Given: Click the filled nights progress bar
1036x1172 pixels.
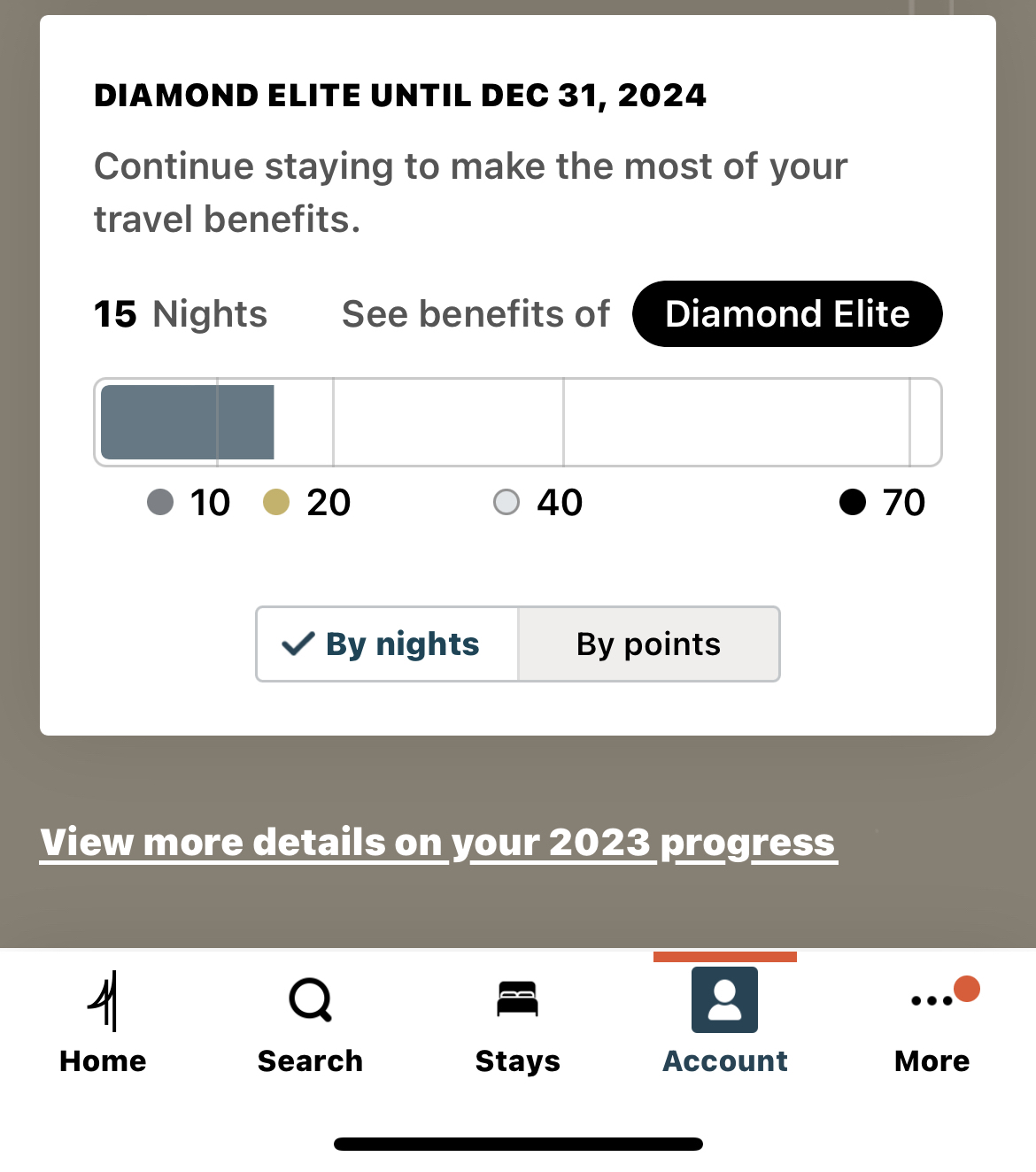Looking at the screenshot, I should tap(188, 422).
